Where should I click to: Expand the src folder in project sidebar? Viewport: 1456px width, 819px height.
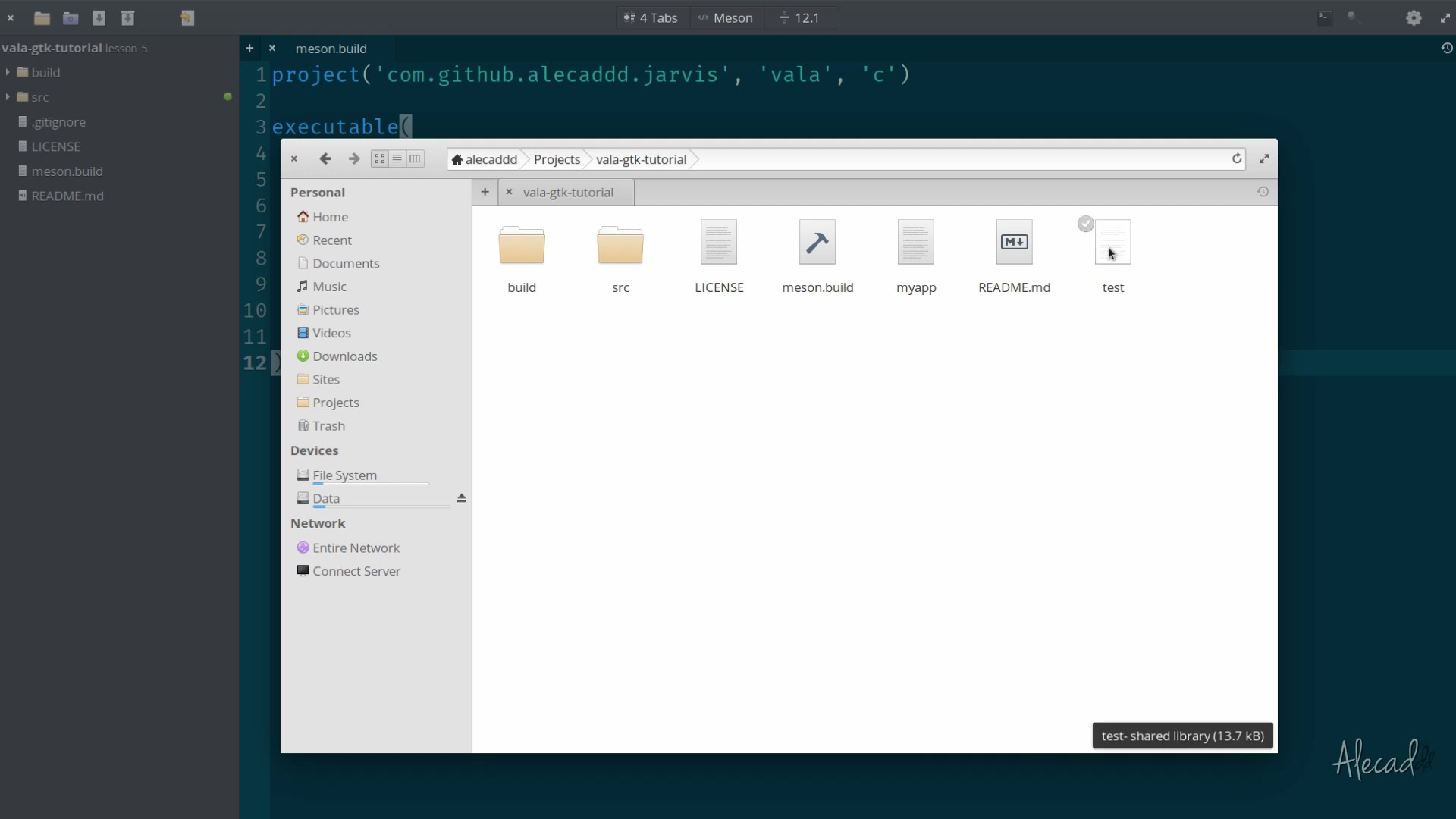[x=8, y=96]
